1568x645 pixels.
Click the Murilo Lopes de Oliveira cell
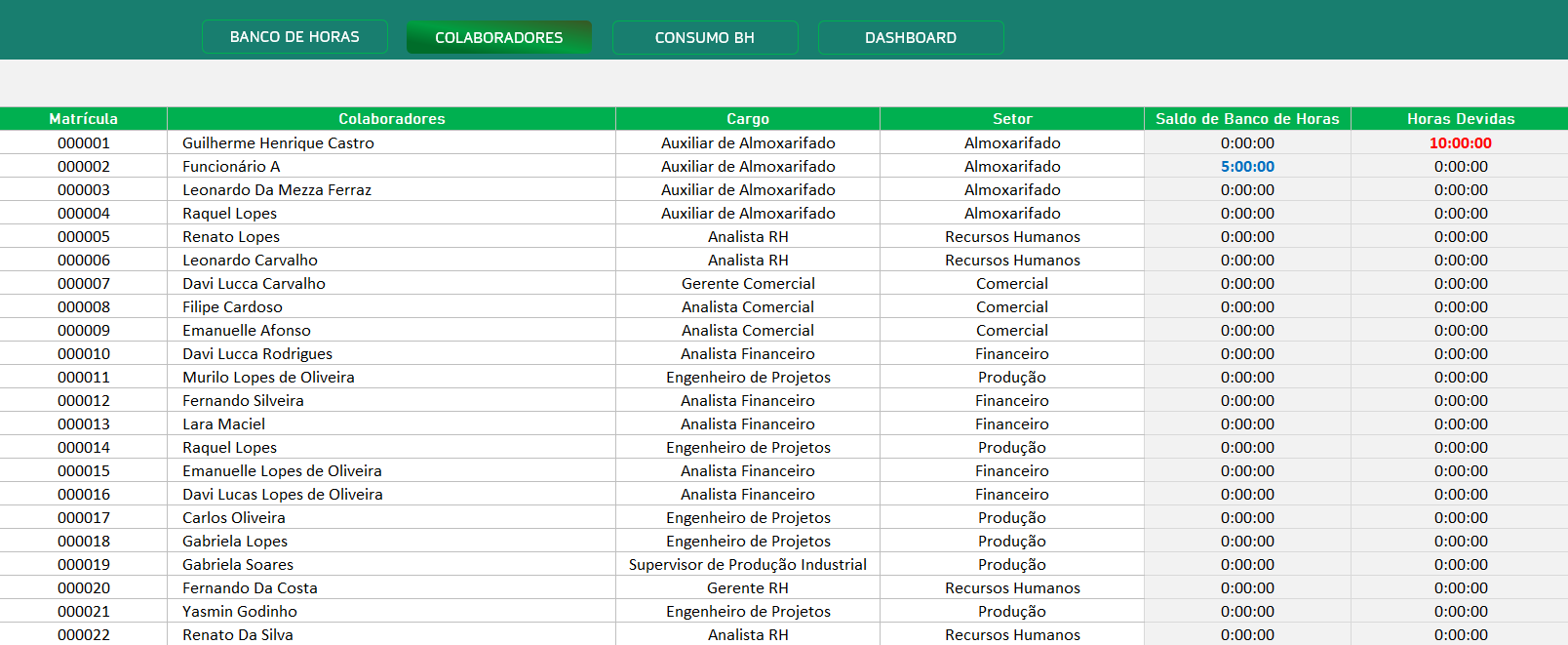[x=268, y=378]
